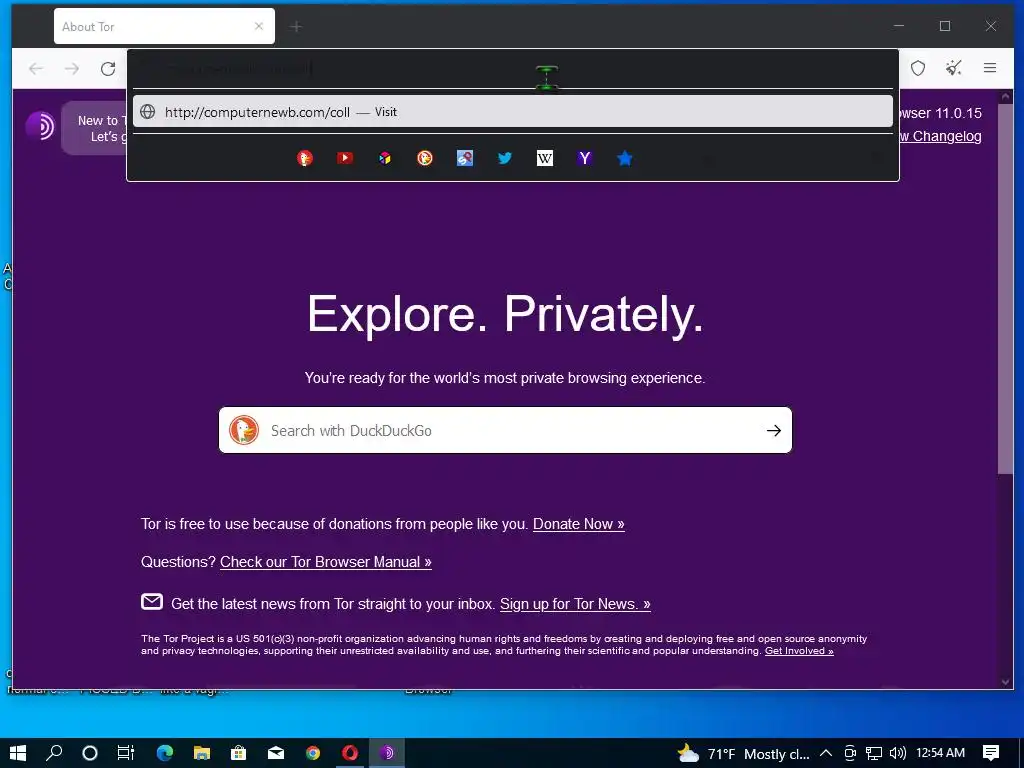Submit DuckDuckGo search arrow
The width and height of the screenshot is (1024, 768).
click(x=774, y=430)
